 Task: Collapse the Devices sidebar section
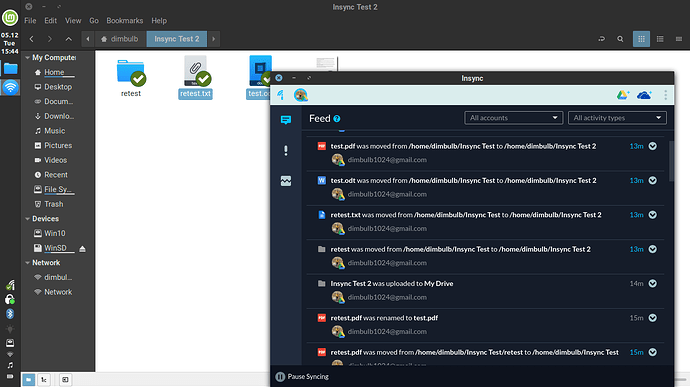pos(28,219)
